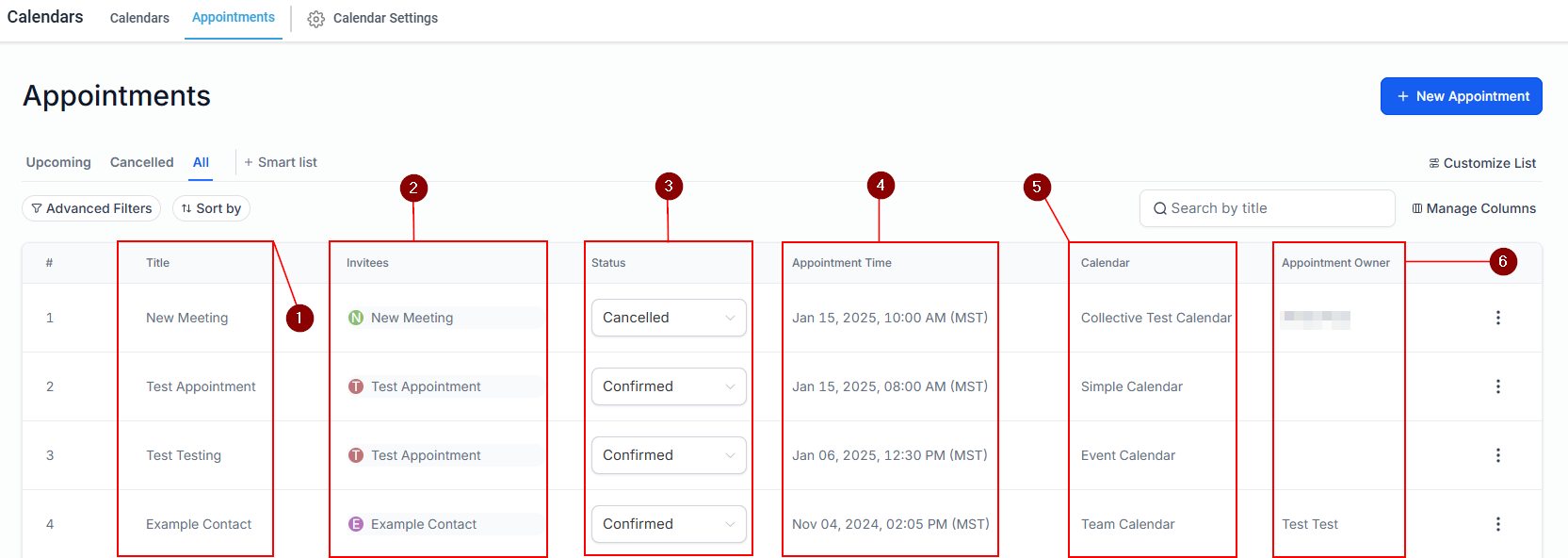The image size is (1568, 558).
Task: Click the New Appointment button
Action: click(1461, 96)
